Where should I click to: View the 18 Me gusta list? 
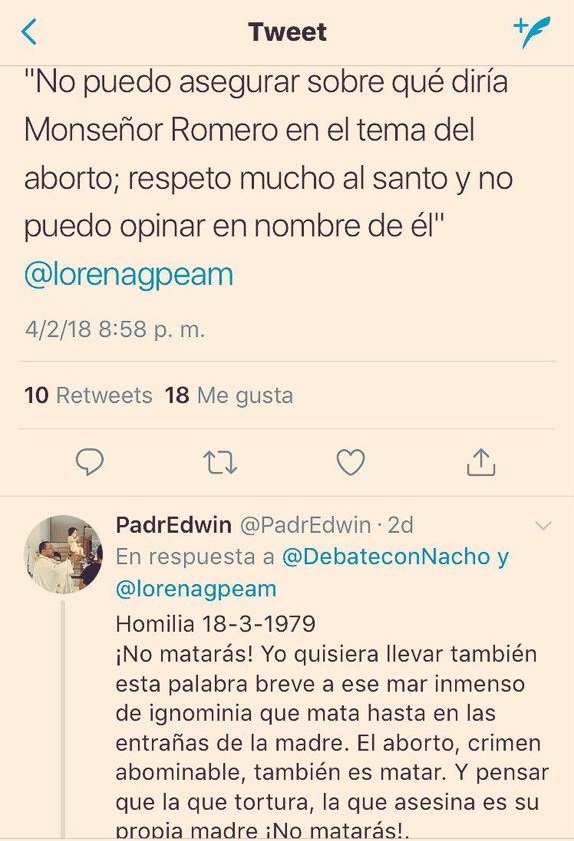tap(229, 396)
